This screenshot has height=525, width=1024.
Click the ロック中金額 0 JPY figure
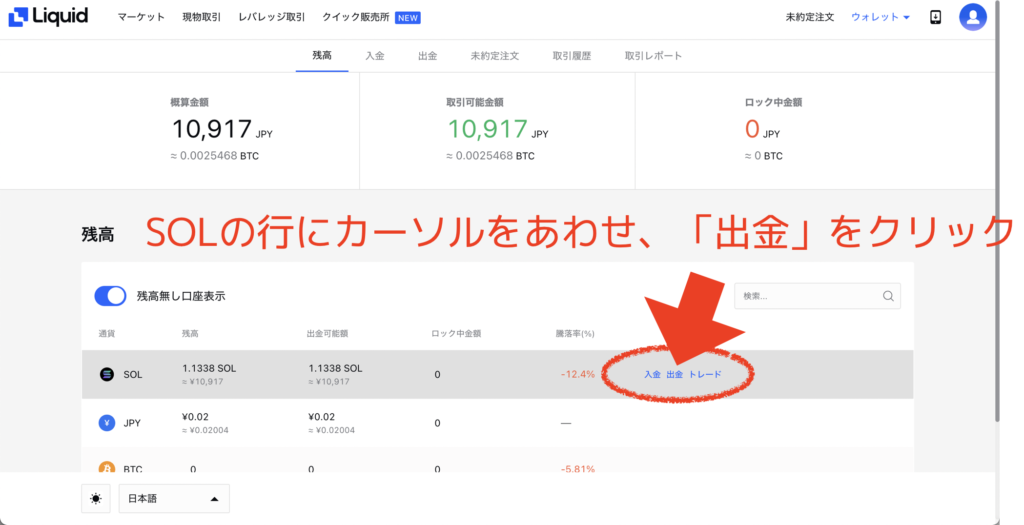(x=762, y=129)
